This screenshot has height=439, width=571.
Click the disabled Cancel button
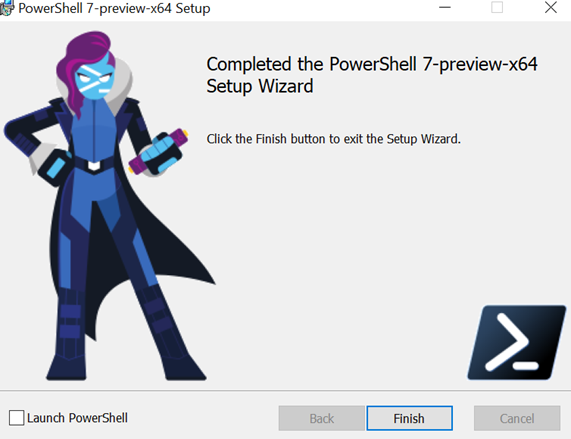click(517, 418)
